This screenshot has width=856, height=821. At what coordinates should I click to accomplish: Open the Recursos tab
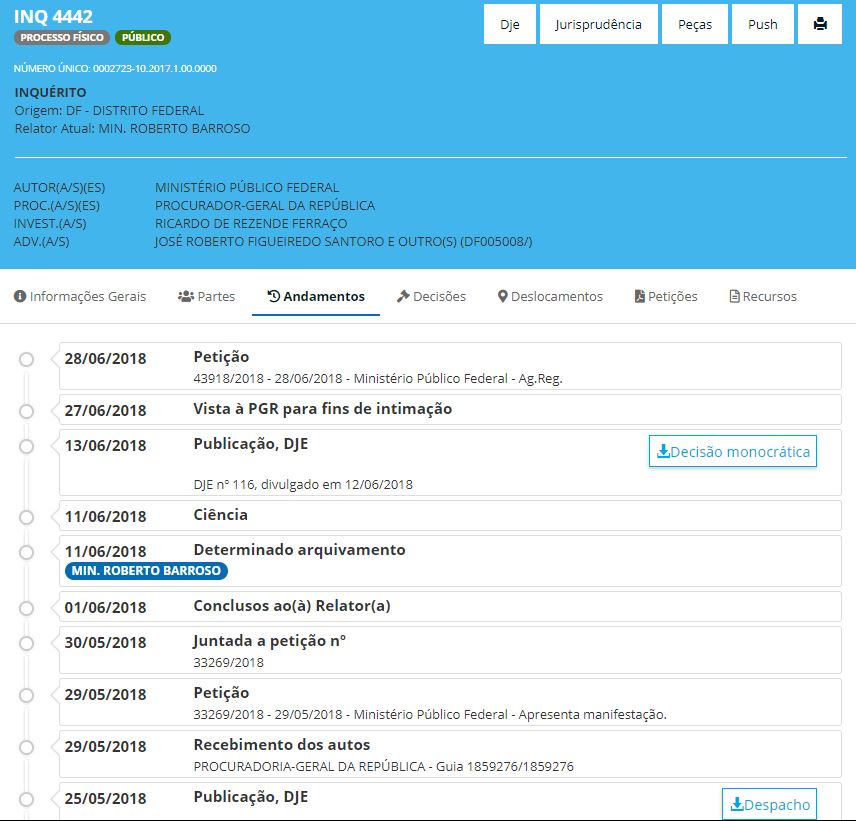point(763,296)
